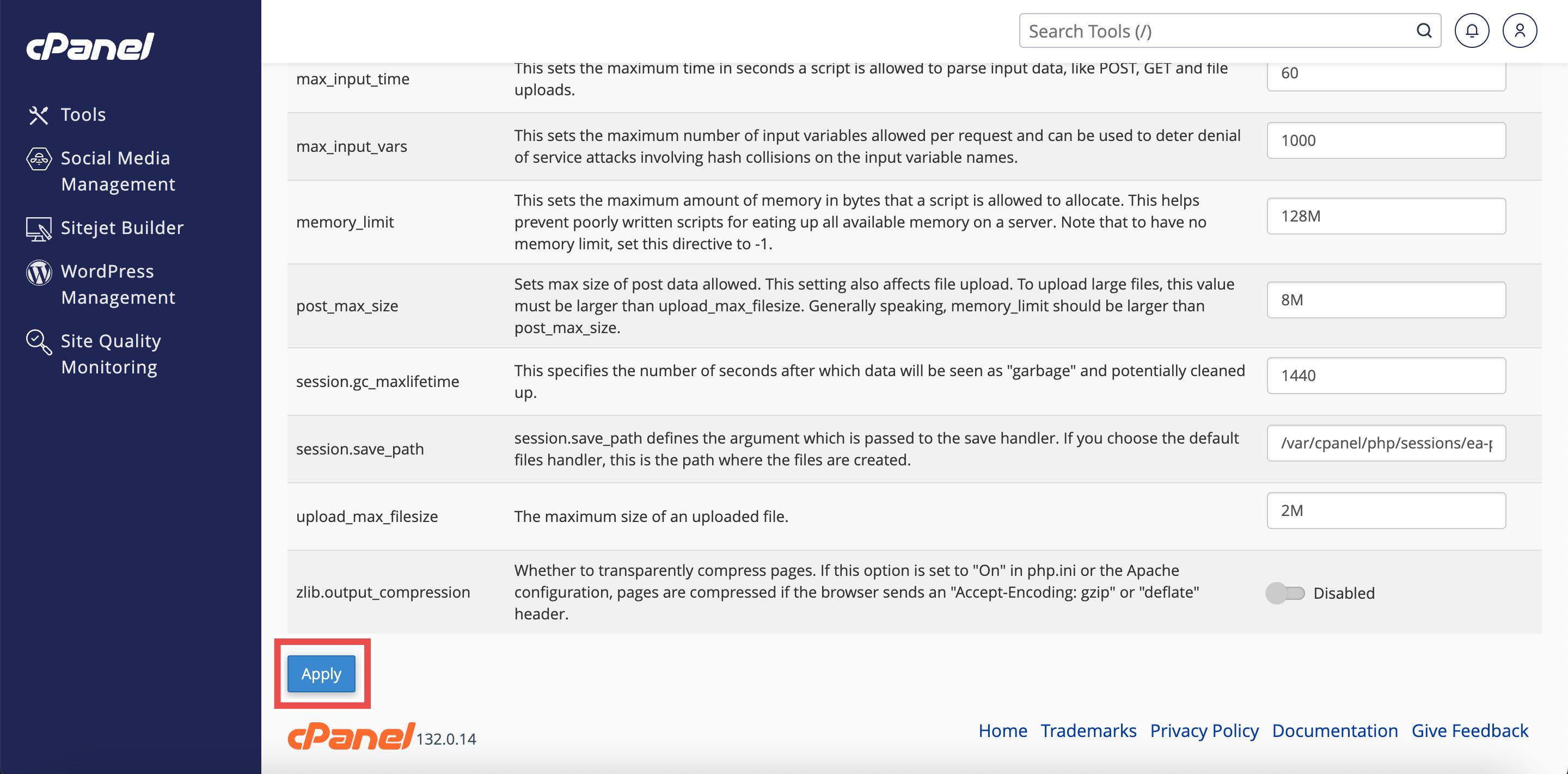
Task: Click the post_max_size input field
Action: pyautogui.click(x=1386, y=300)
